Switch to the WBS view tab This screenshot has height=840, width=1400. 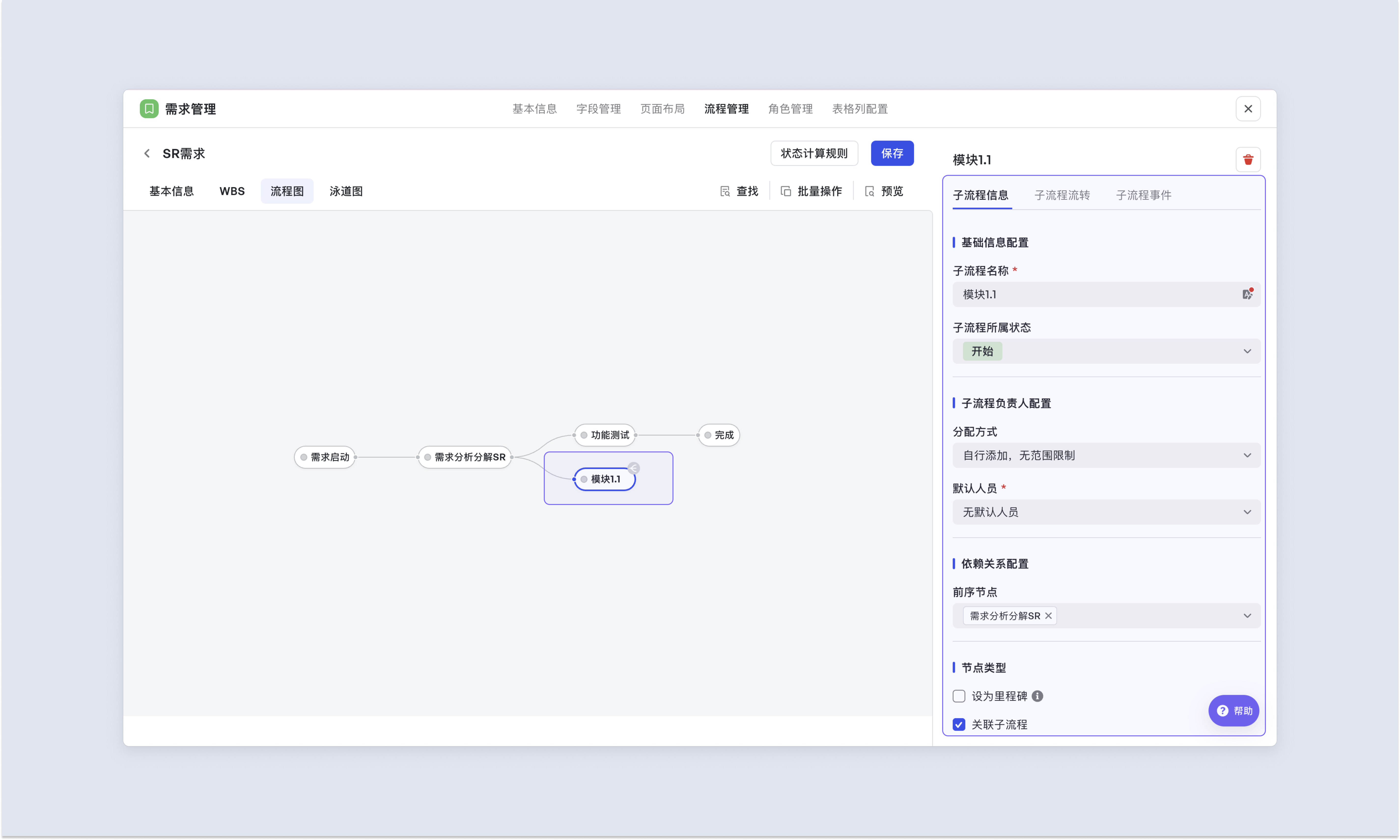coord(232,191)
